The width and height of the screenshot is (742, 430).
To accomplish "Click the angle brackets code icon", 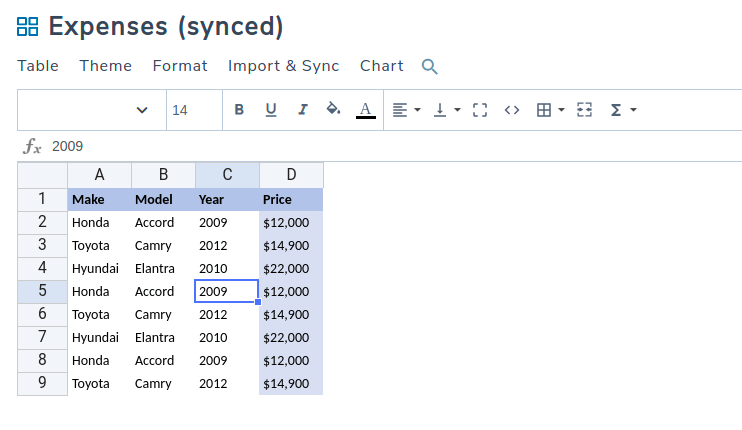I will (512, 110).
